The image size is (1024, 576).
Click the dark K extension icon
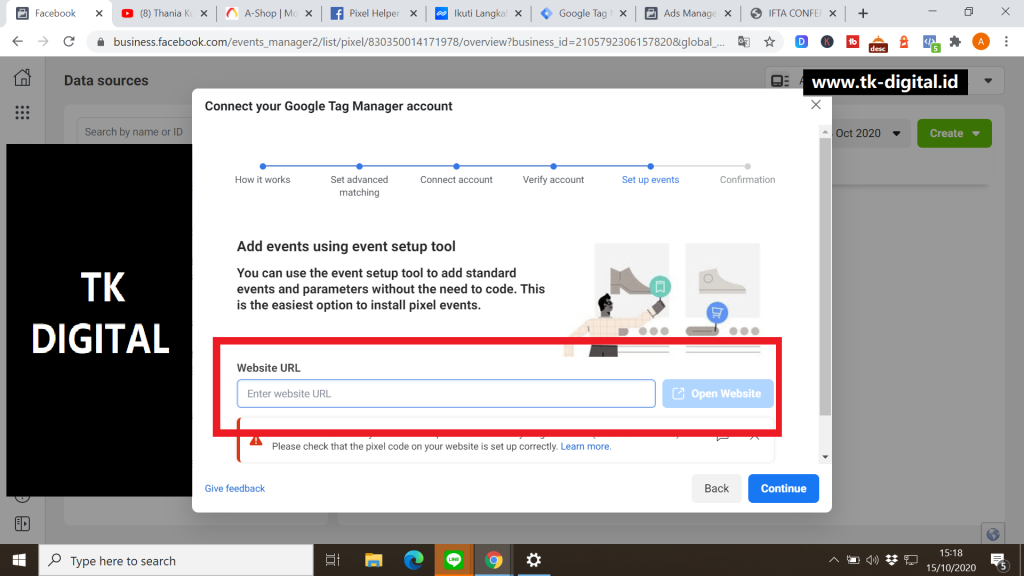827,41
